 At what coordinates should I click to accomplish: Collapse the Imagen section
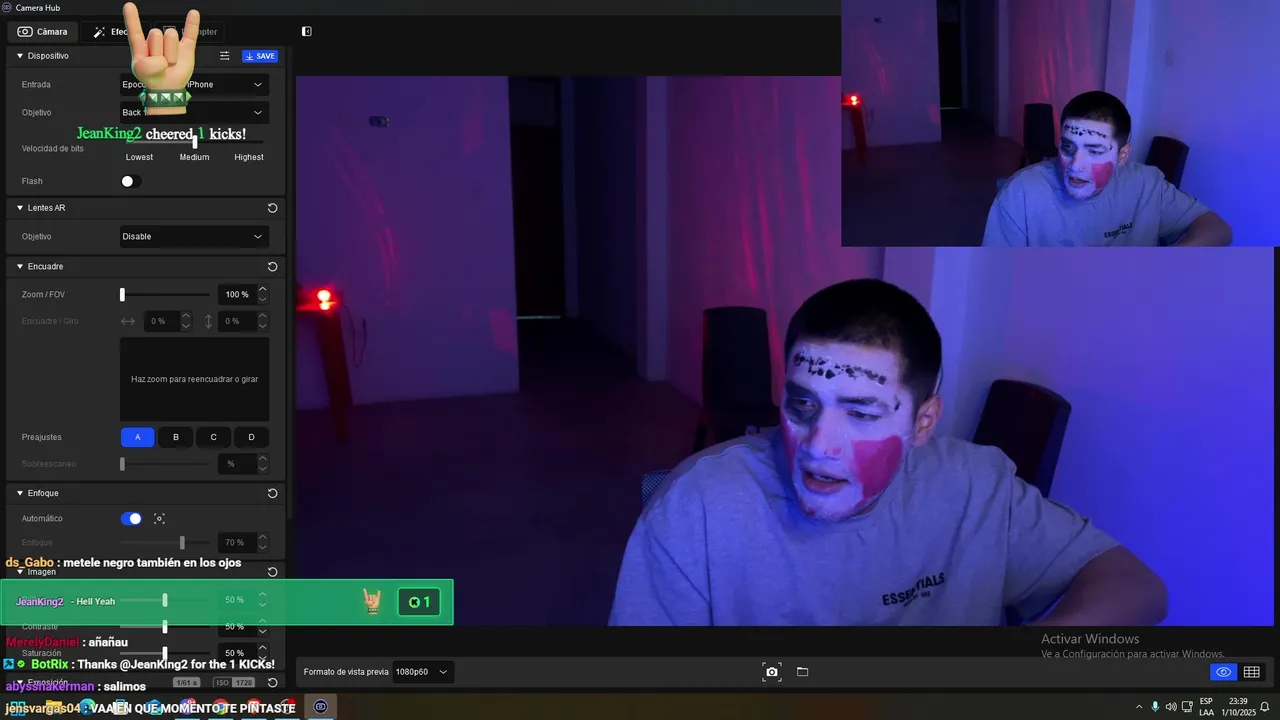[x=19, y=572]
